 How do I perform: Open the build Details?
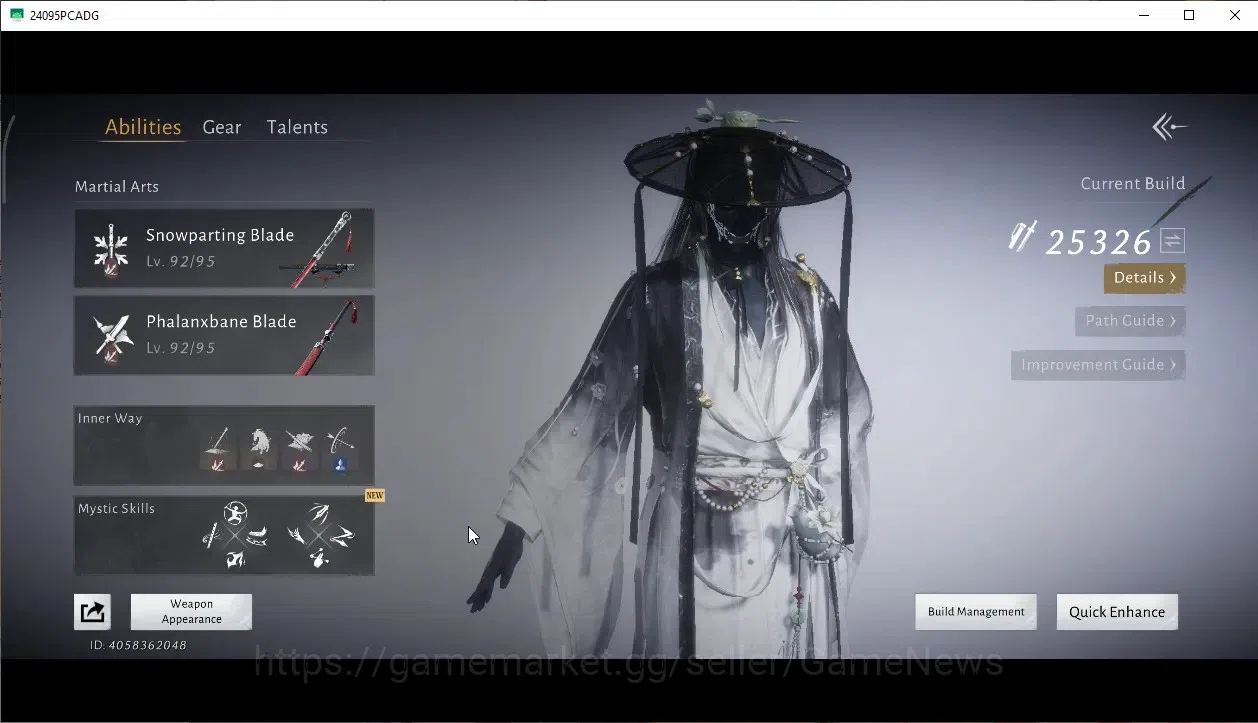tap(1144, 278)
